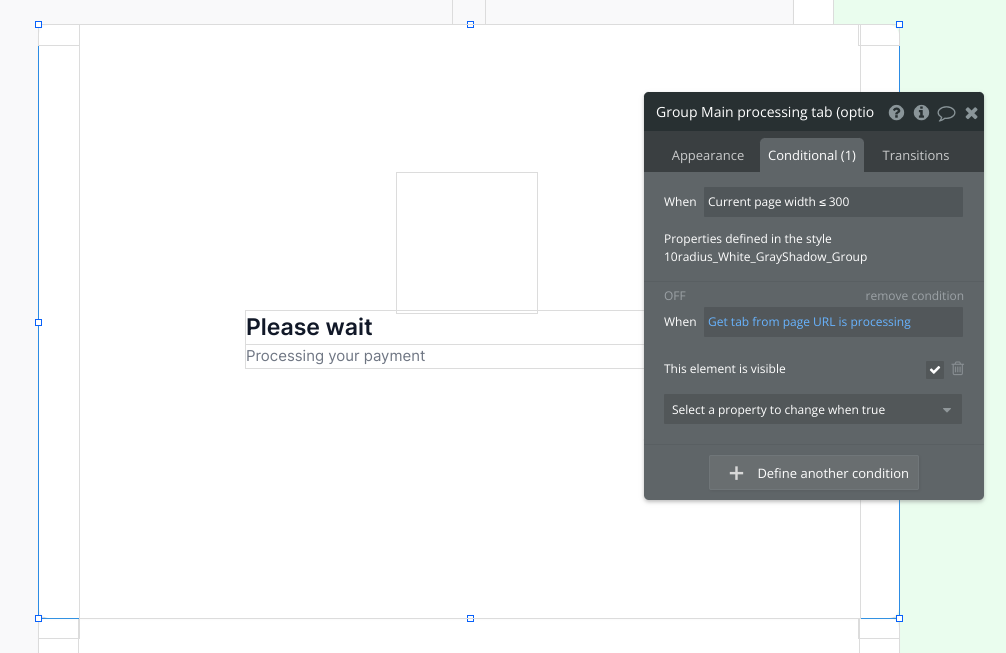Select the Processing your payment text element
Image resolution: width=1006 pixels, height=653 pixels.
click(336, 356)
